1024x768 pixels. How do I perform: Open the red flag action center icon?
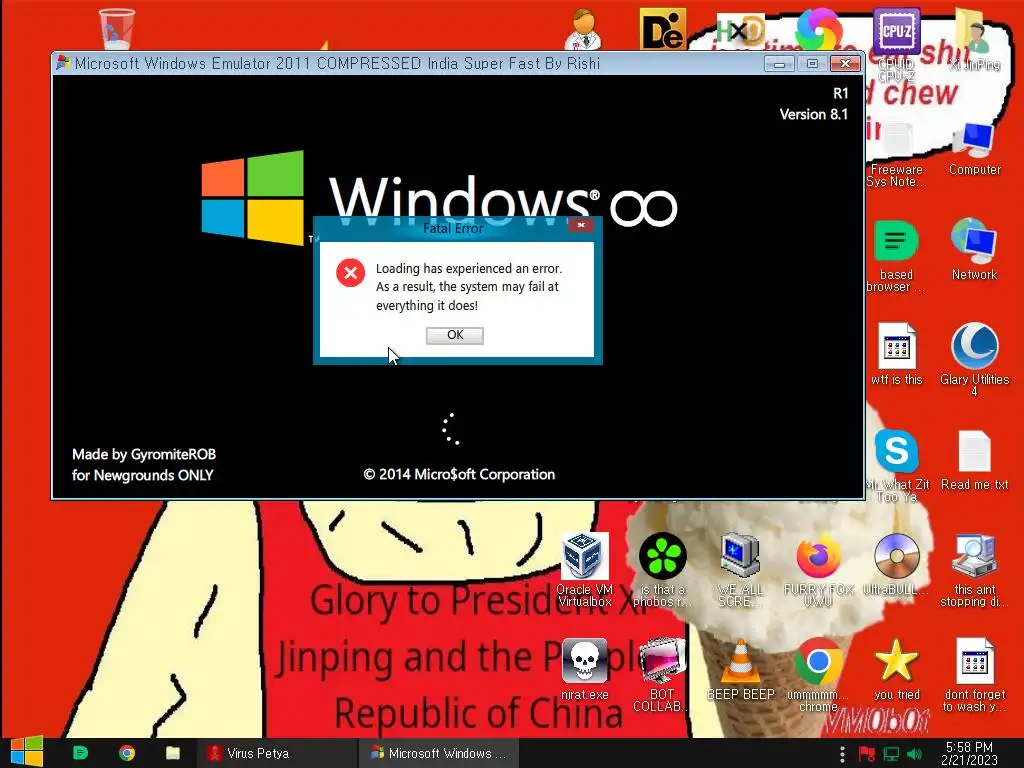[866, 754]
